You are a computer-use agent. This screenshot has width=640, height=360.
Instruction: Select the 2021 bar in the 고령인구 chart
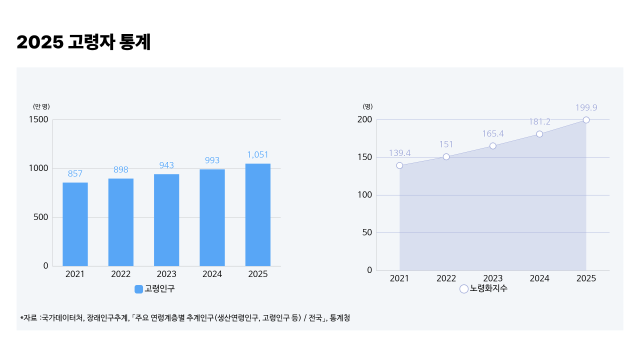pos(75,224)
